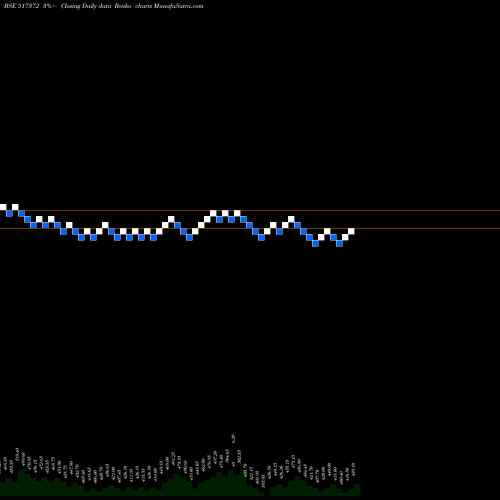Click the upper orange horizontal level line

(250, 210)
